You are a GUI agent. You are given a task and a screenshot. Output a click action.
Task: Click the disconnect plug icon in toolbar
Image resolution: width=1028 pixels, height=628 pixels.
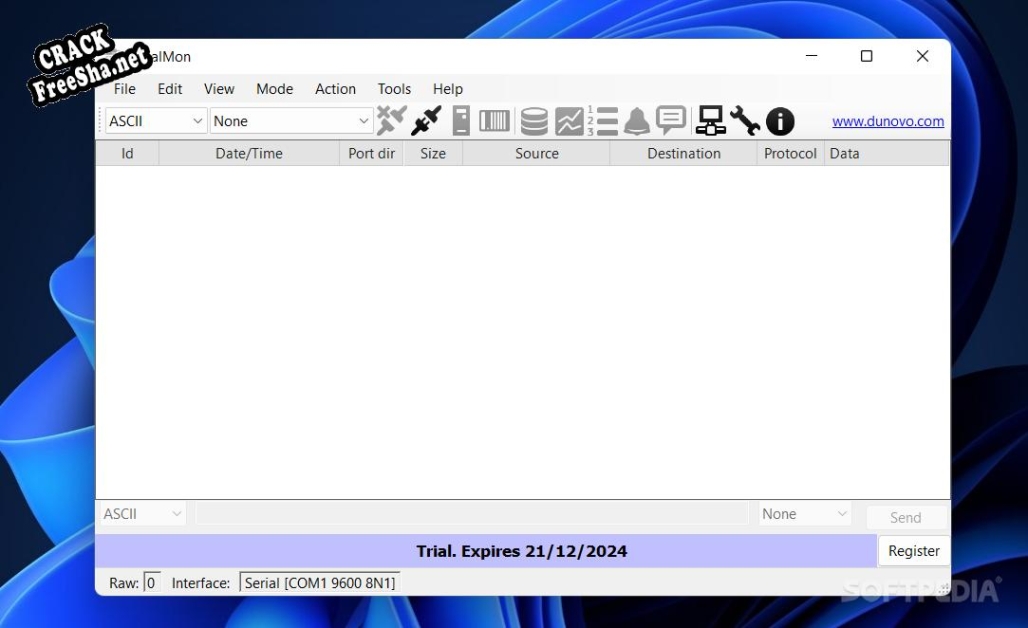[x=391, y=121]
